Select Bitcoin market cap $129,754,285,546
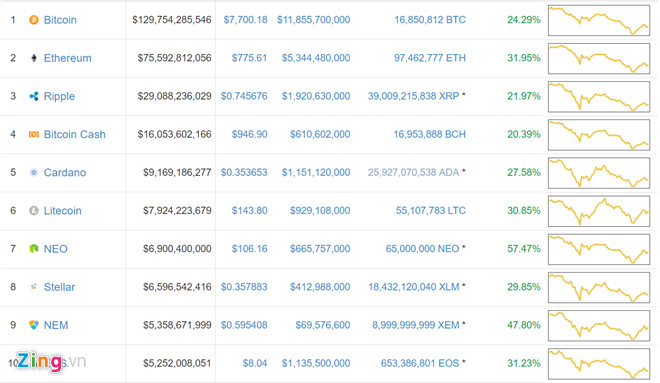 [x=172, y=20]
